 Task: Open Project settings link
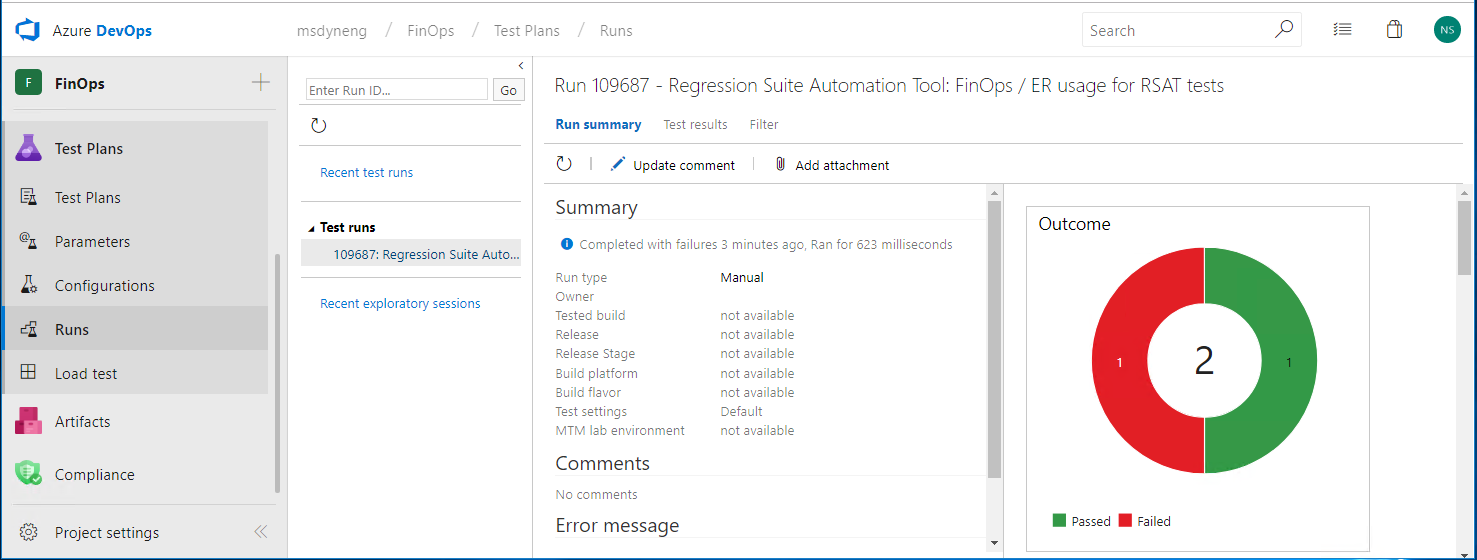tap(107, 532)
